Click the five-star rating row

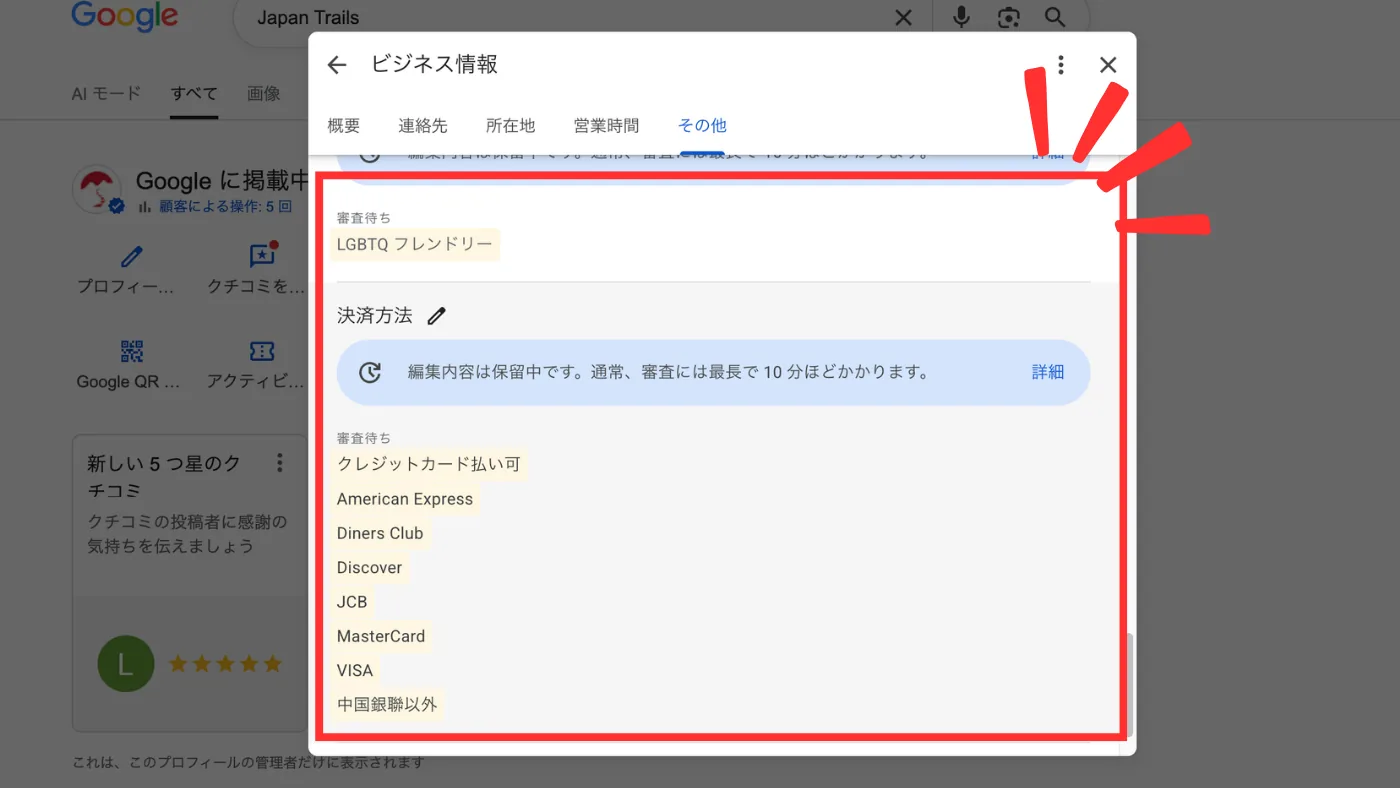(225, 664)
